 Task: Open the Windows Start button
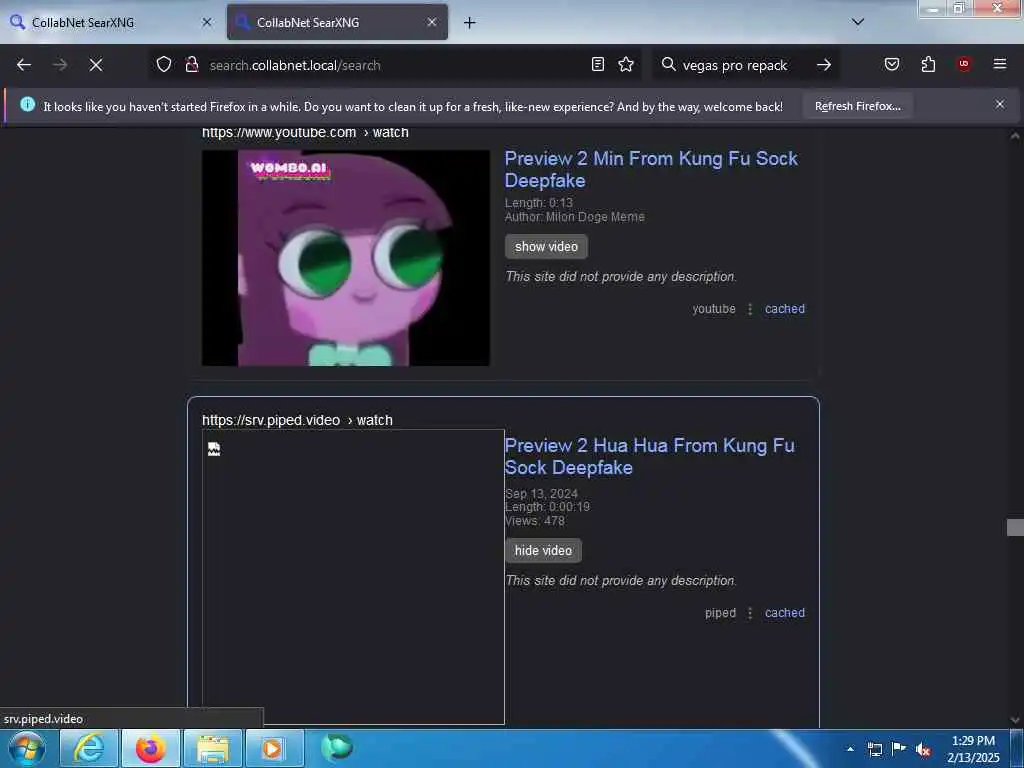click(27, 748)
